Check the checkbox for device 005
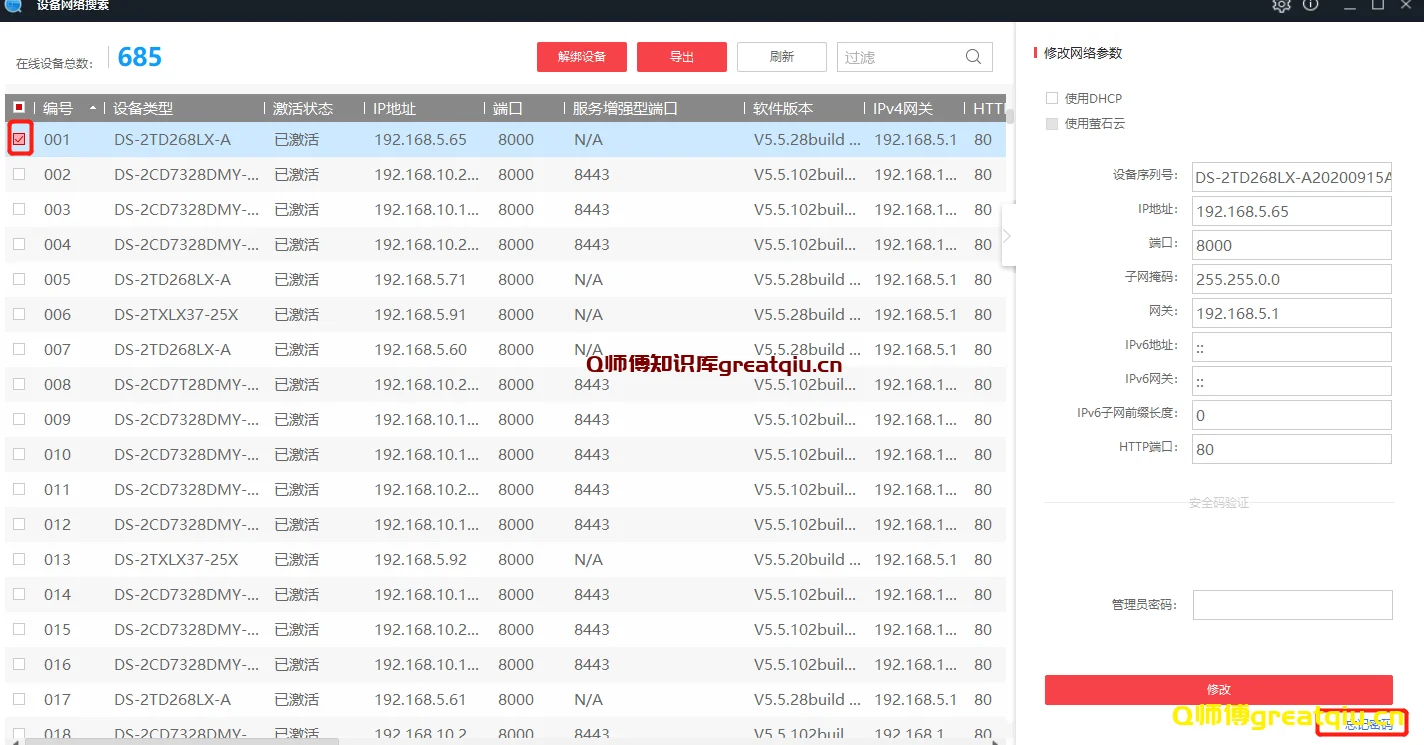 tap(17, 279)
